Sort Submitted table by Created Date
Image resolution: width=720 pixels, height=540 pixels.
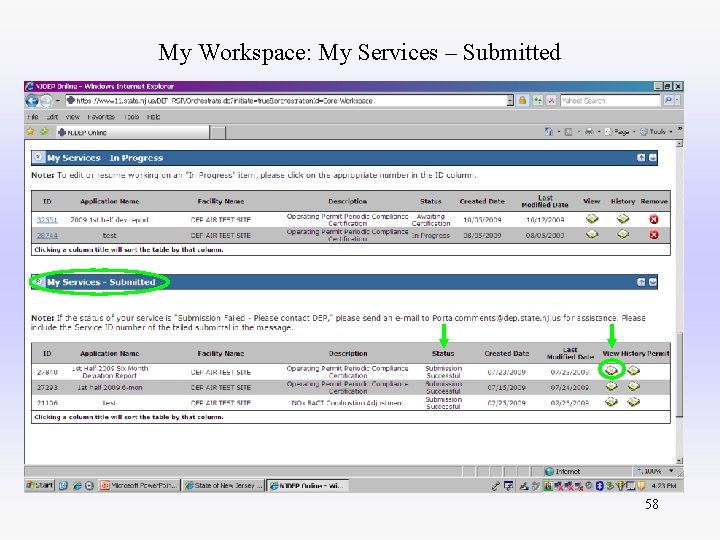click(x=507, y=353)
